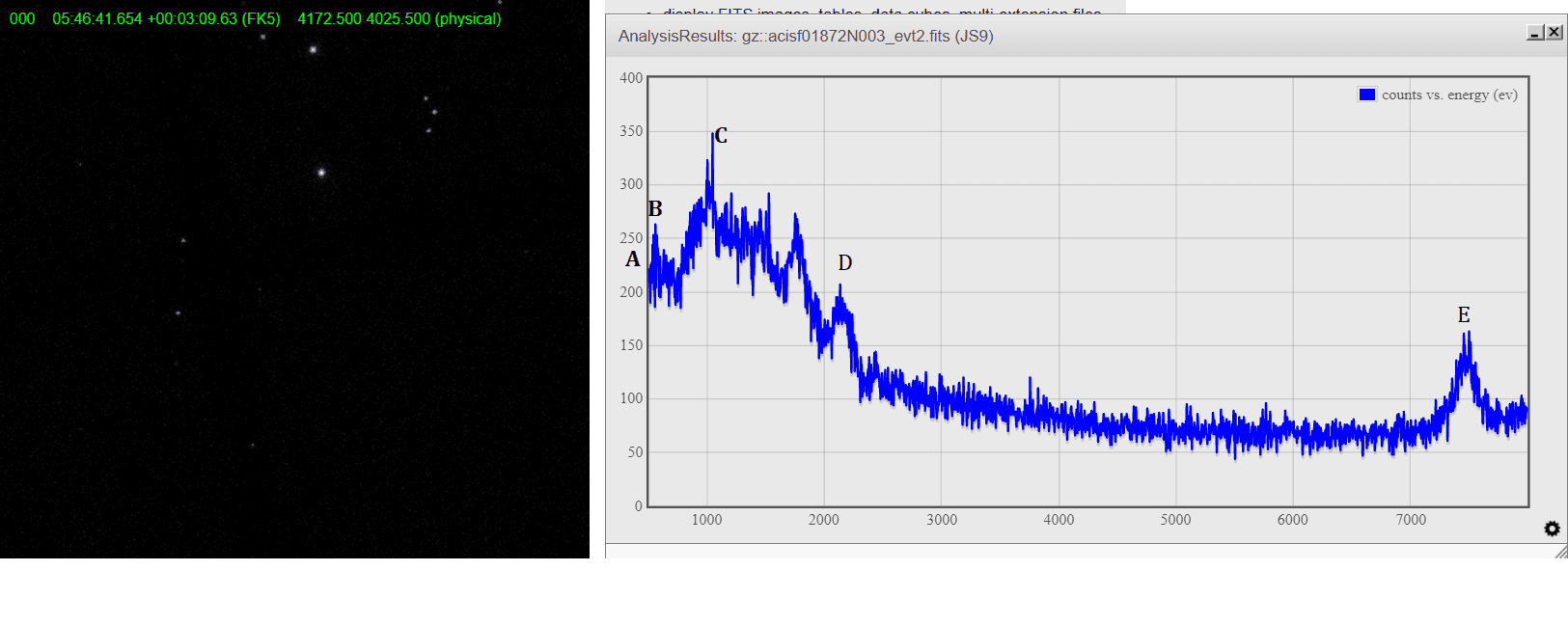1568x625 pixels.
Task: Click y-axis tick label '350'
Action: pyautogui.click(x=631, y=131)
